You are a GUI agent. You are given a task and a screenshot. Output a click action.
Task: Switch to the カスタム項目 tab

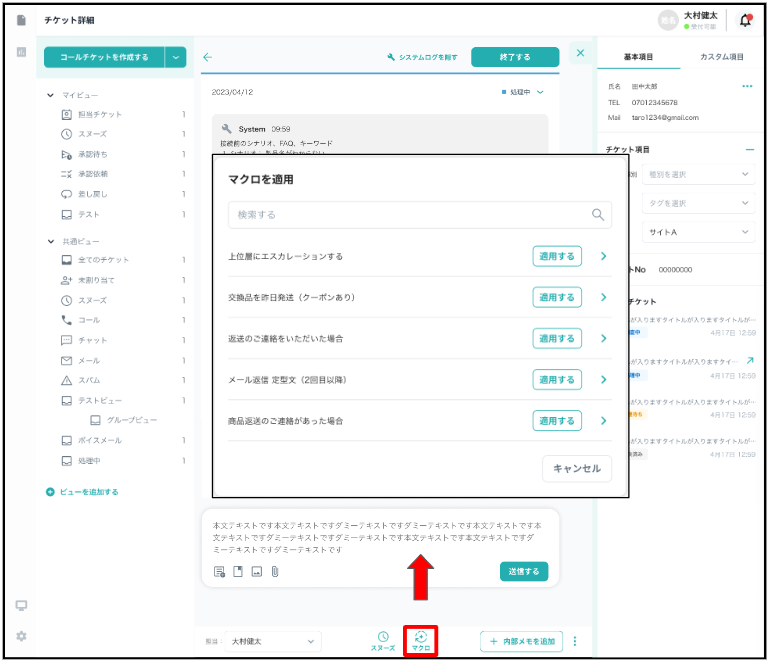coord(721,57)
